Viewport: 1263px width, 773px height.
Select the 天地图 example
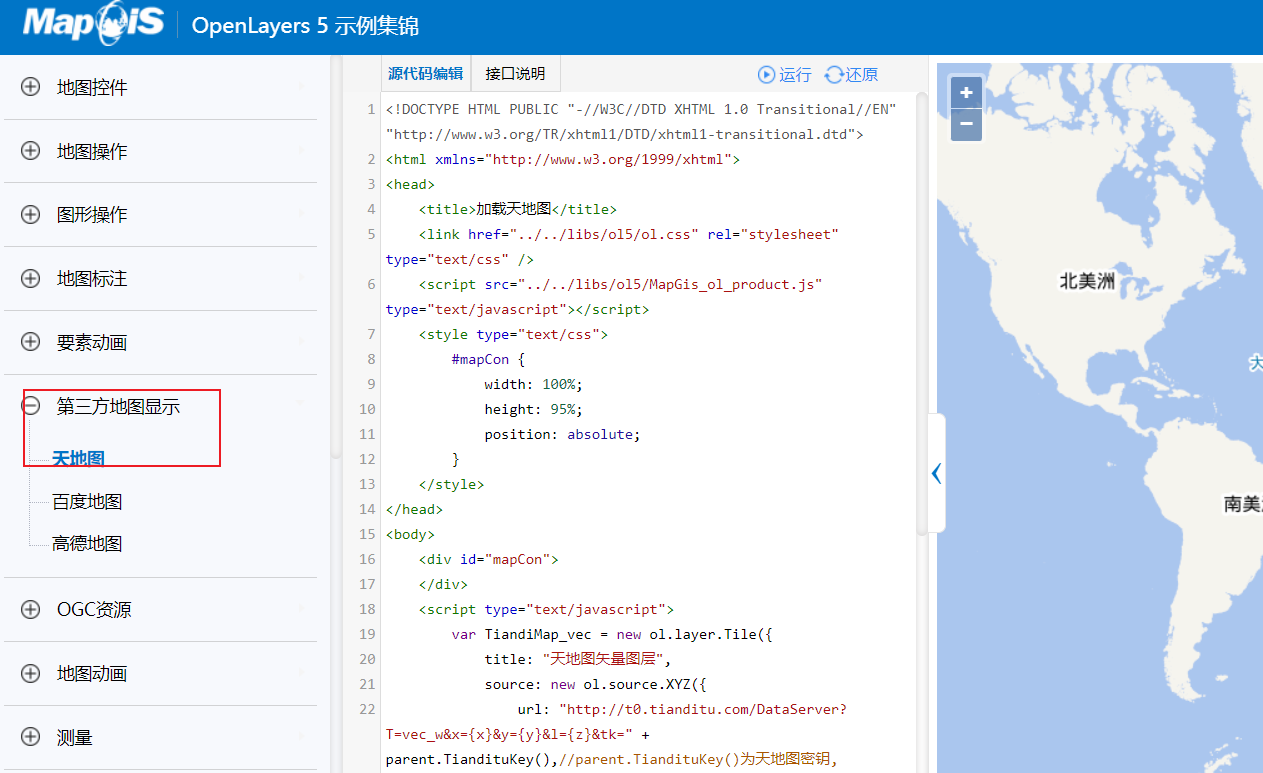(79, 459)
